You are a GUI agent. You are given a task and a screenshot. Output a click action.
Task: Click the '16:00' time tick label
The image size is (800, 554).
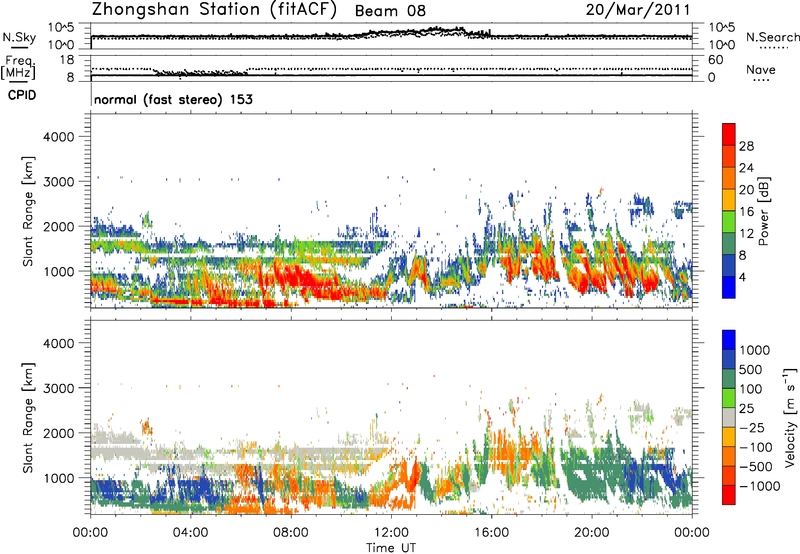492,533
